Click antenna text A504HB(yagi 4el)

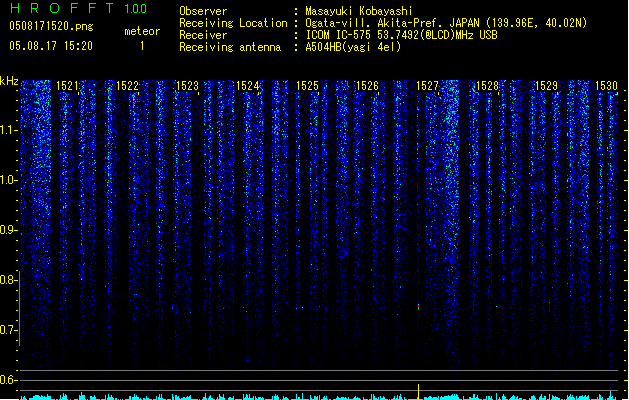coord(353,47)
